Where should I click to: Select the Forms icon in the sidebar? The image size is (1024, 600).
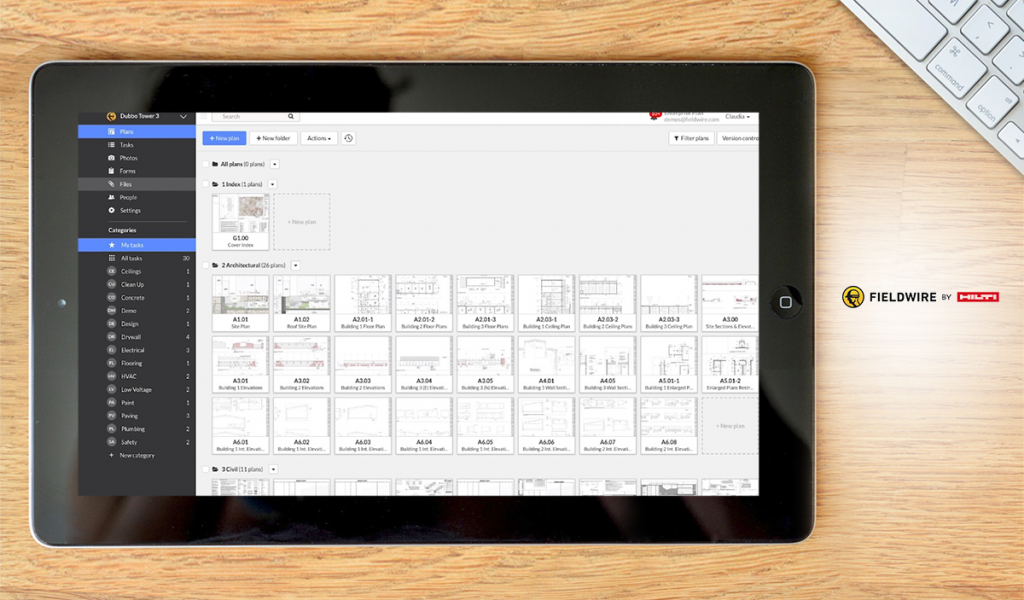click(127, 171)
